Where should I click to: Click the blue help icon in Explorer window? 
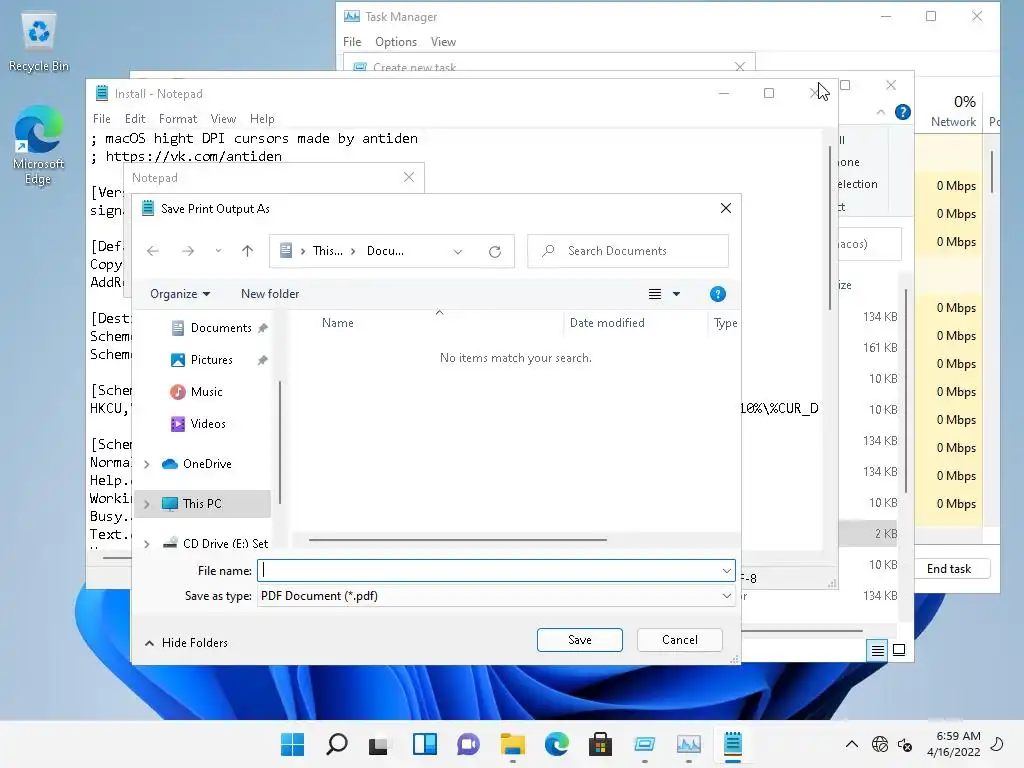(x=903, y=112)
